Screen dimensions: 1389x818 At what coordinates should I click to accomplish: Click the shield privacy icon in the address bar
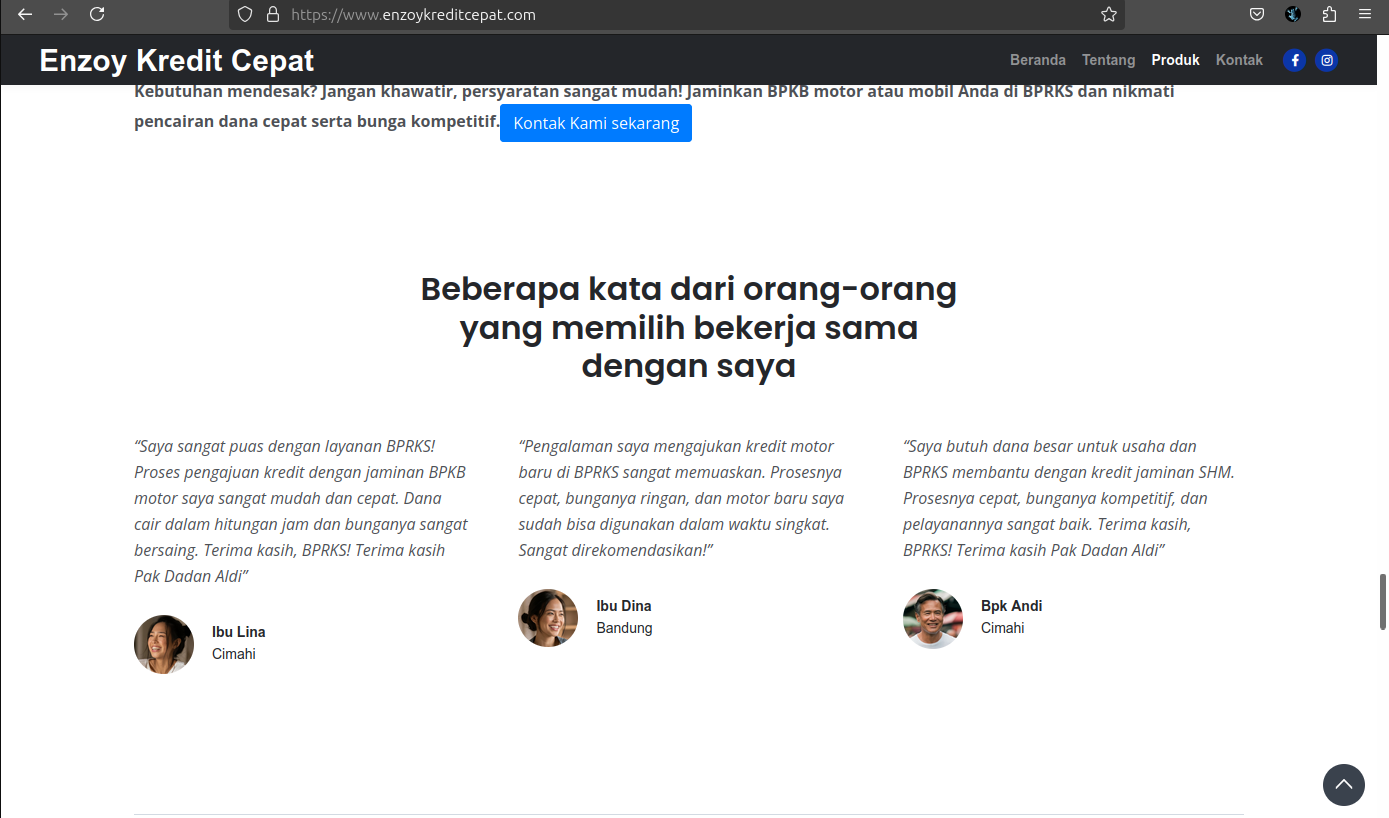[x=243, y=14]
